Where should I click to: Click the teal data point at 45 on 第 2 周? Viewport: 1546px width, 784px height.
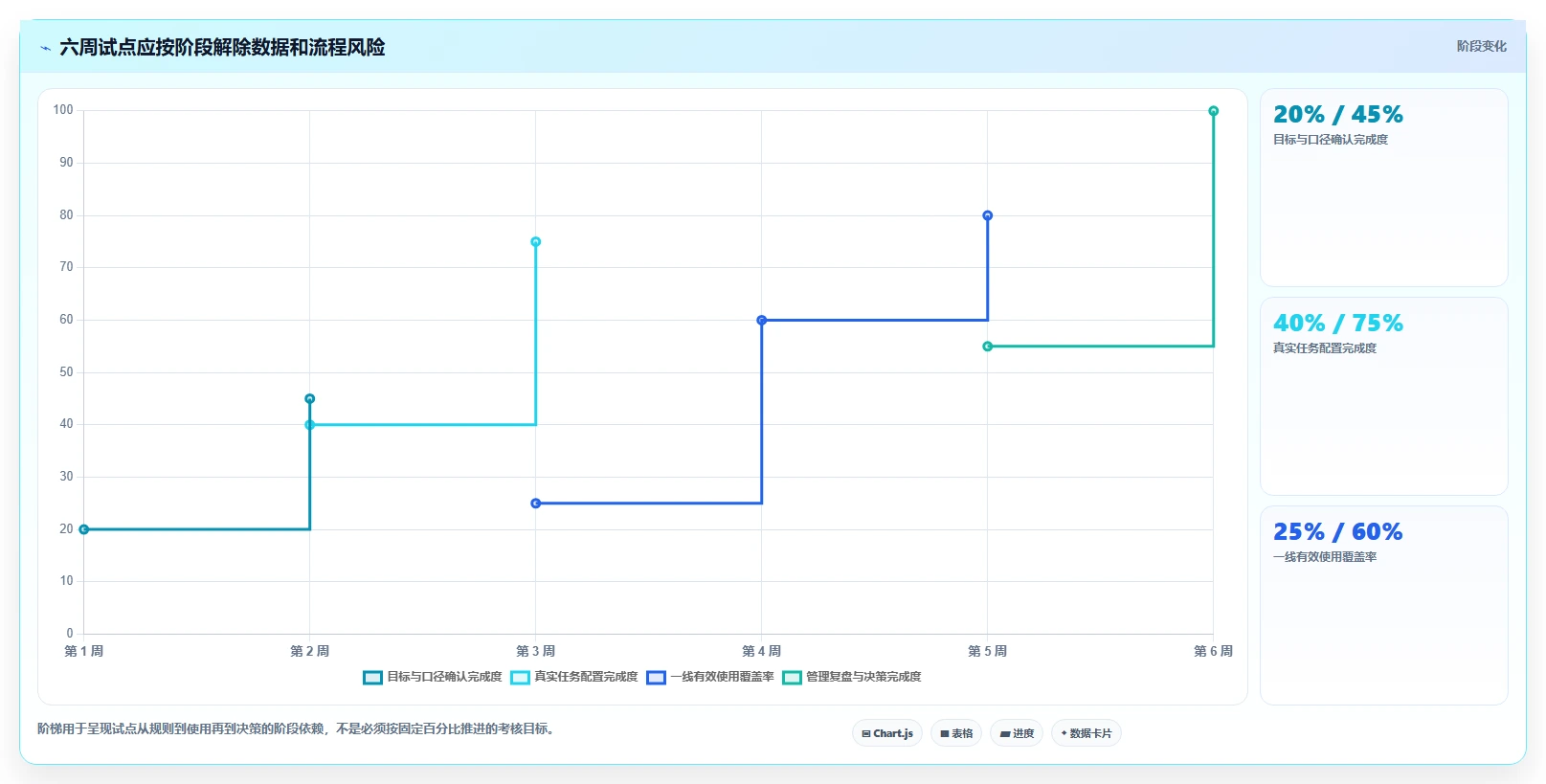[x=309, y=398]
